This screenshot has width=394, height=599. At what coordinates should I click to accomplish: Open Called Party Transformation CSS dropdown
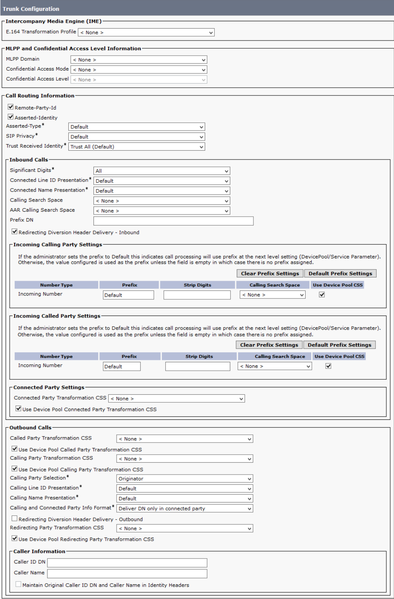[185, 439]
